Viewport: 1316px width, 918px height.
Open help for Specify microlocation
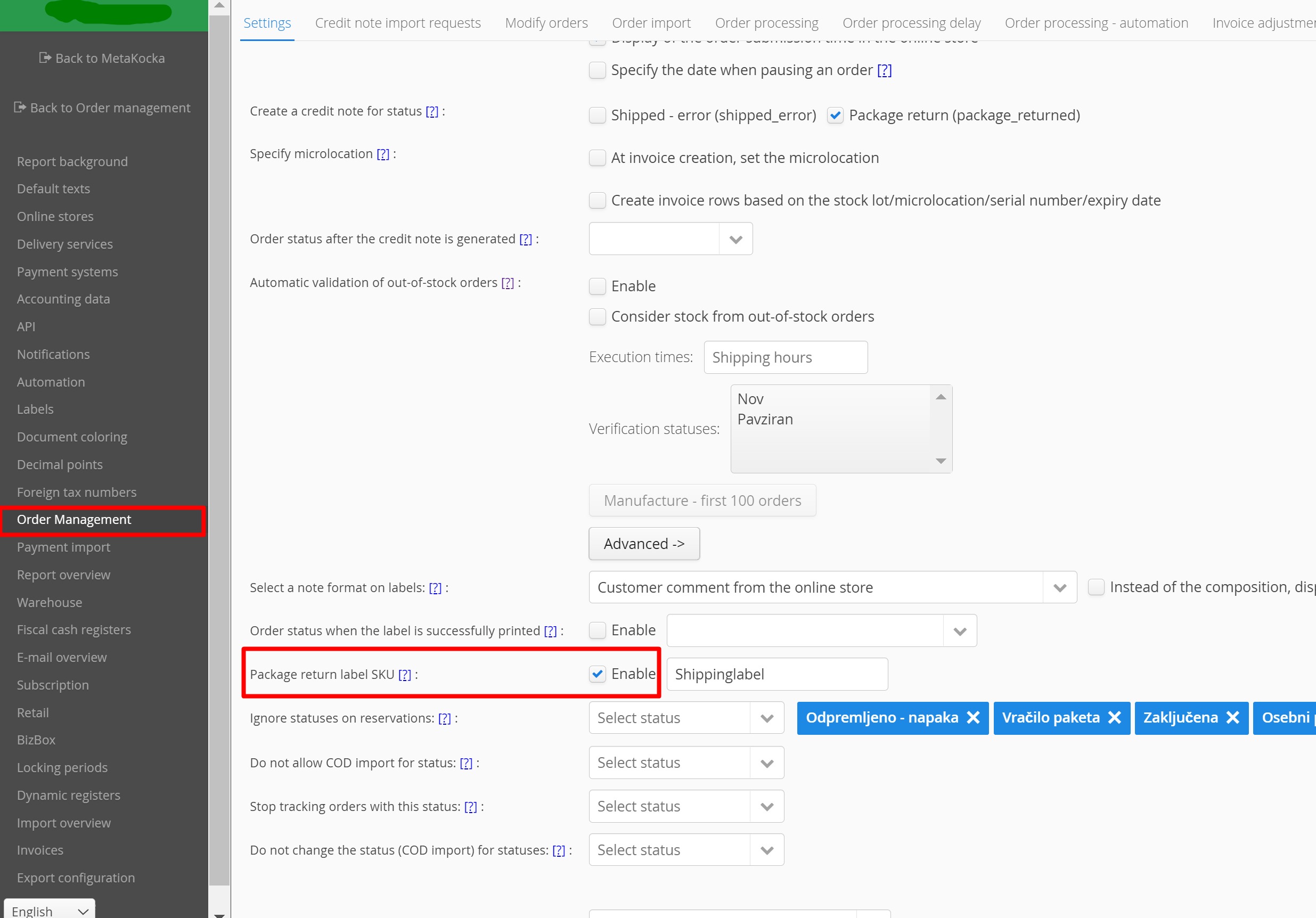[x=382, y=153]
